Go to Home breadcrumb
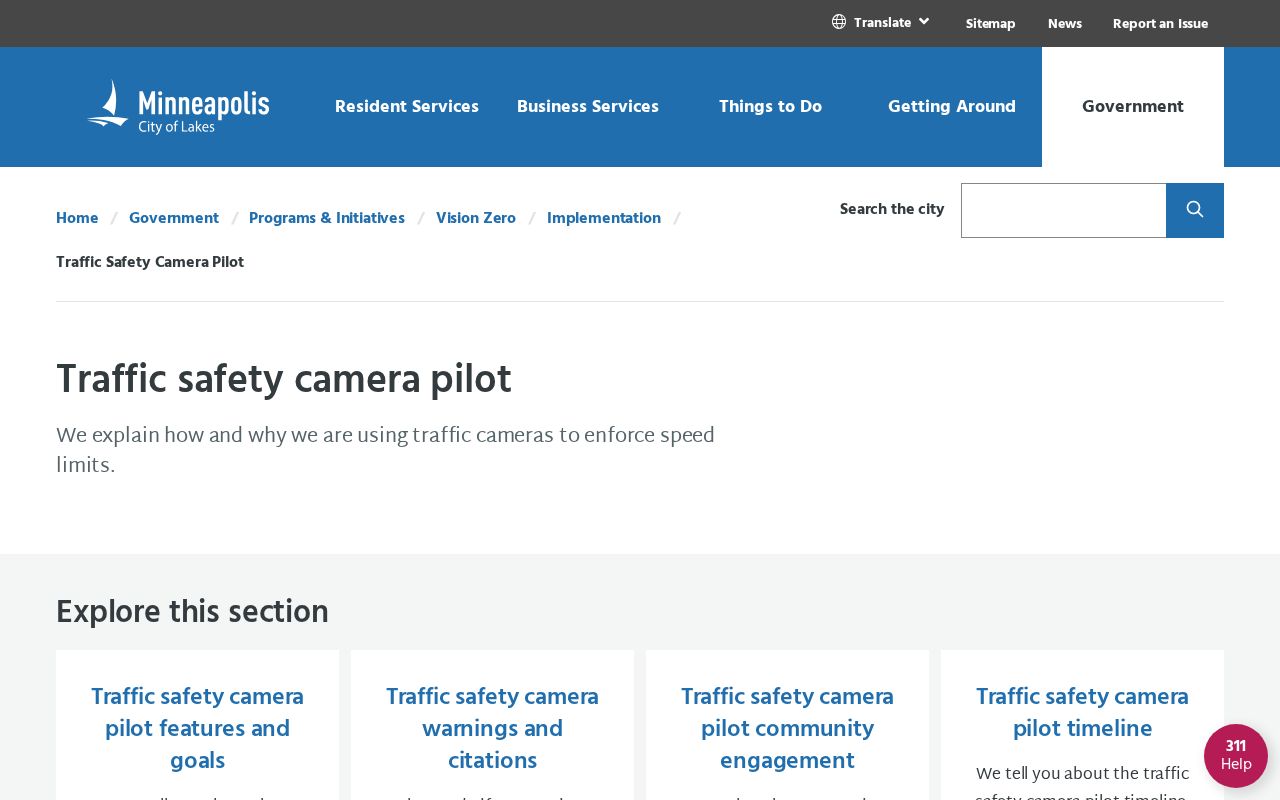Viewport: 1280px width, 800px height. 77,218
